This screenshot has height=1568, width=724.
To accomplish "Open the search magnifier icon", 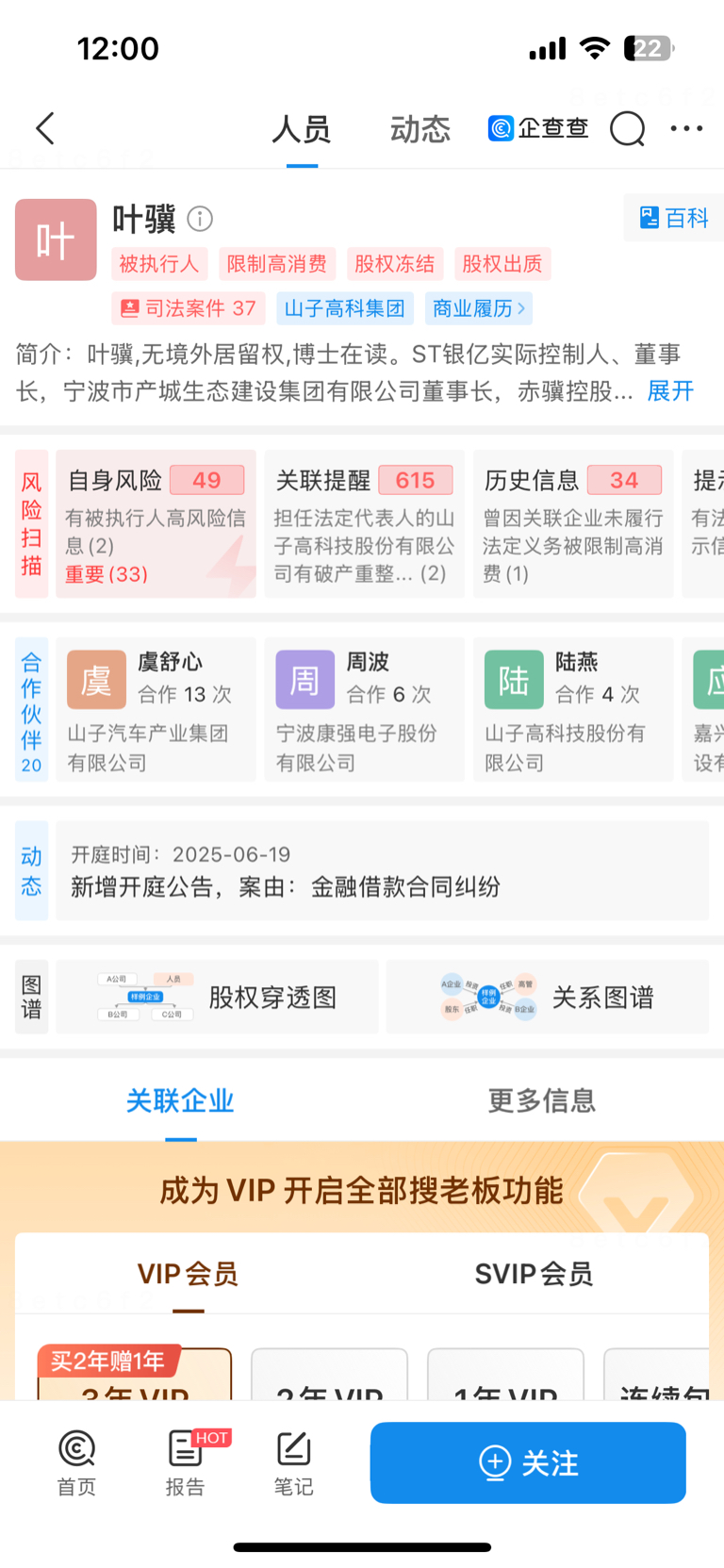I will pos(627,128).
